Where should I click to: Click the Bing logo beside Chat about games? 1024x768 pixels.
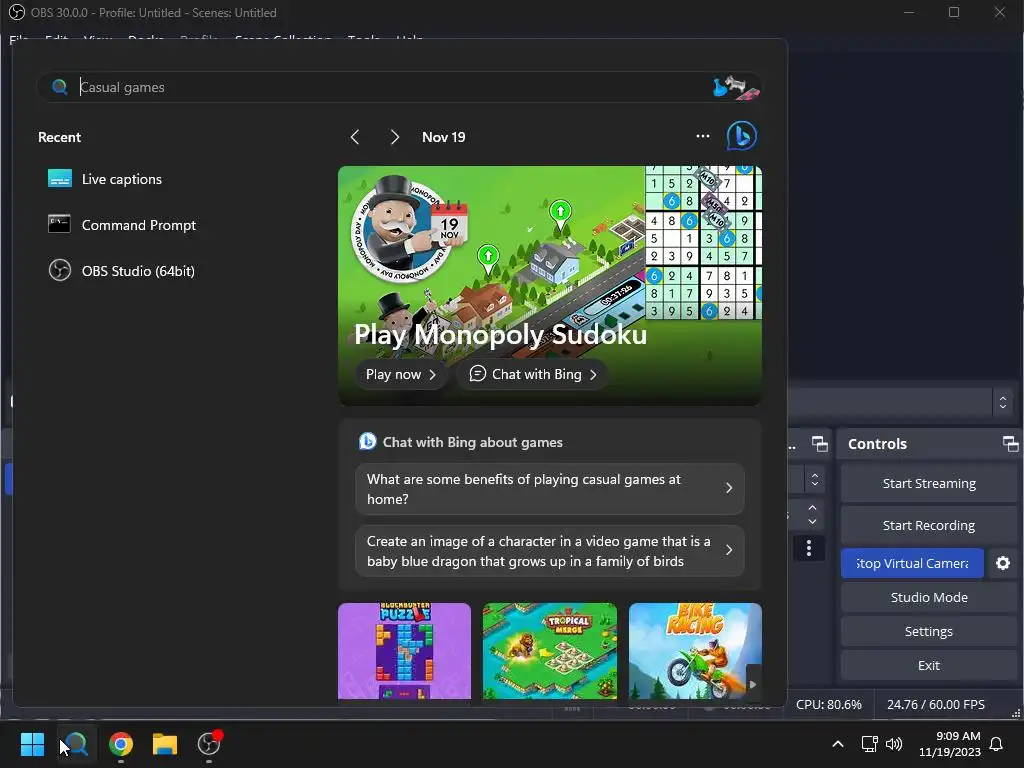click(368, 442)
